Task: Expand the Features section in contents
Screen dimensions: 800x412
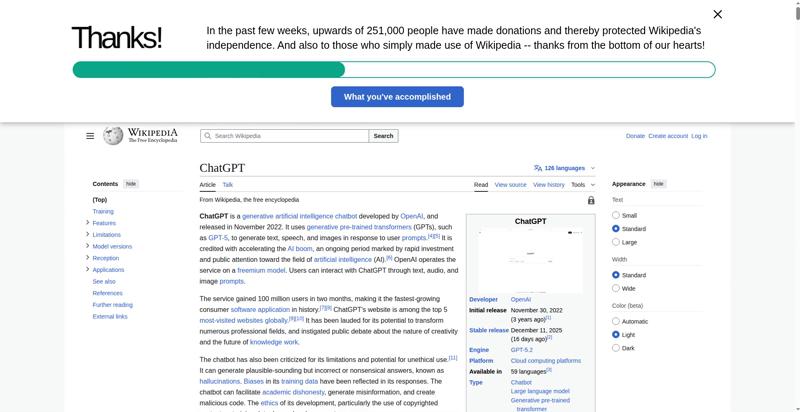Action: point(88,223)
